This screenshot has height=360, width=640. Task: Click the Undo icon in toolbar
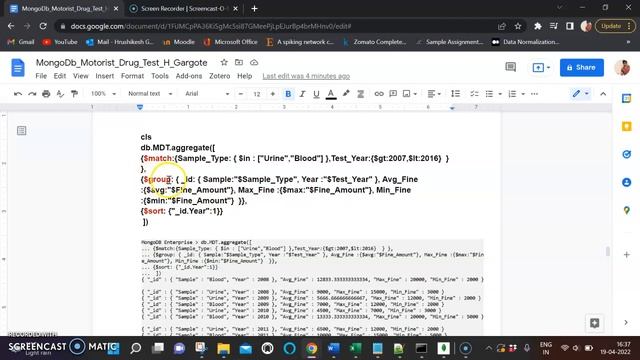18,94
